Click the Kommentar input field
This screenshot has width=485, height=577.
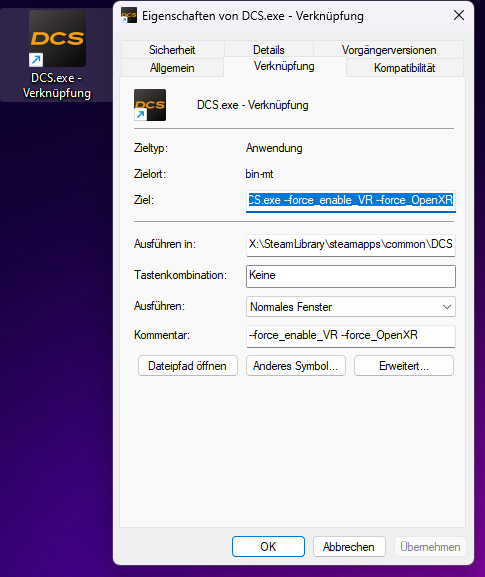[351, 336]
